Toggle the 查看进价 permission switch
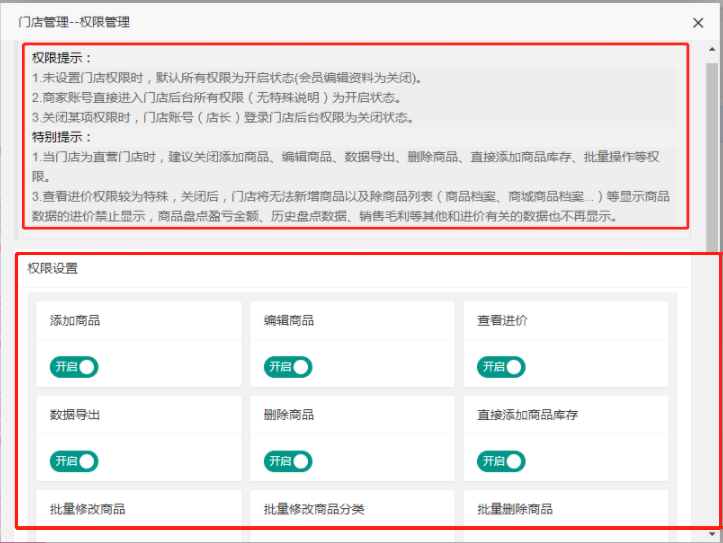The width and height of the screenshot is (723, 543). [x=501, y=367]
